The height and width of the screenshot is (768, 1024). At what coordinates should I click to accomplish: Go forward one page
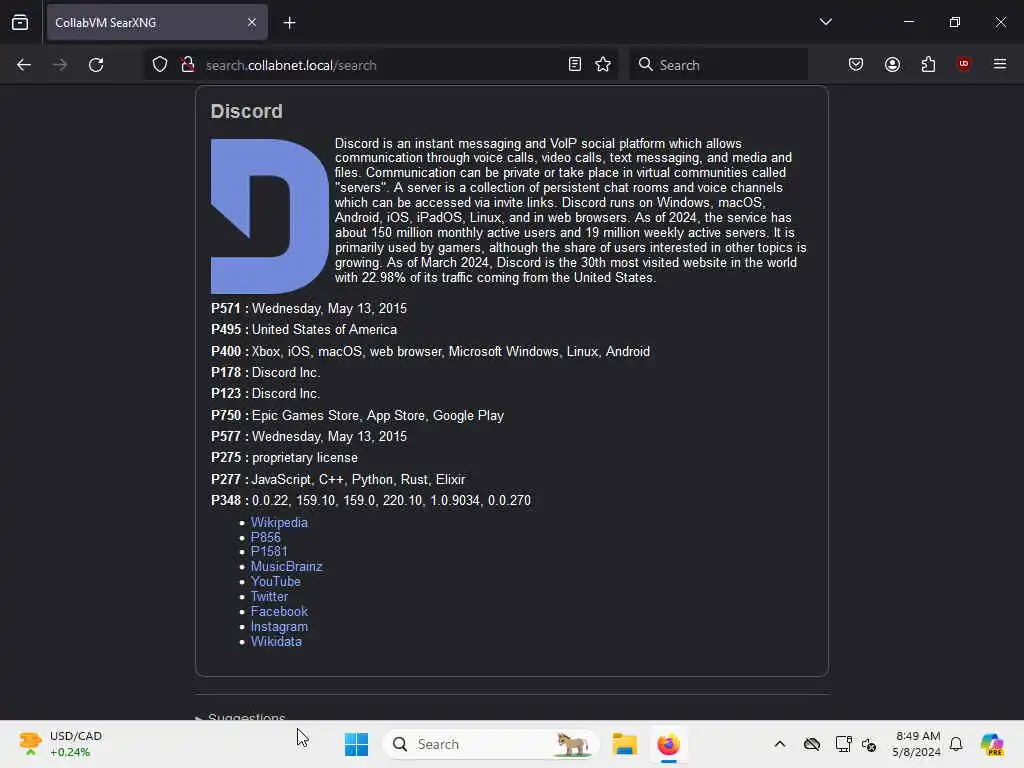point(60,65)
